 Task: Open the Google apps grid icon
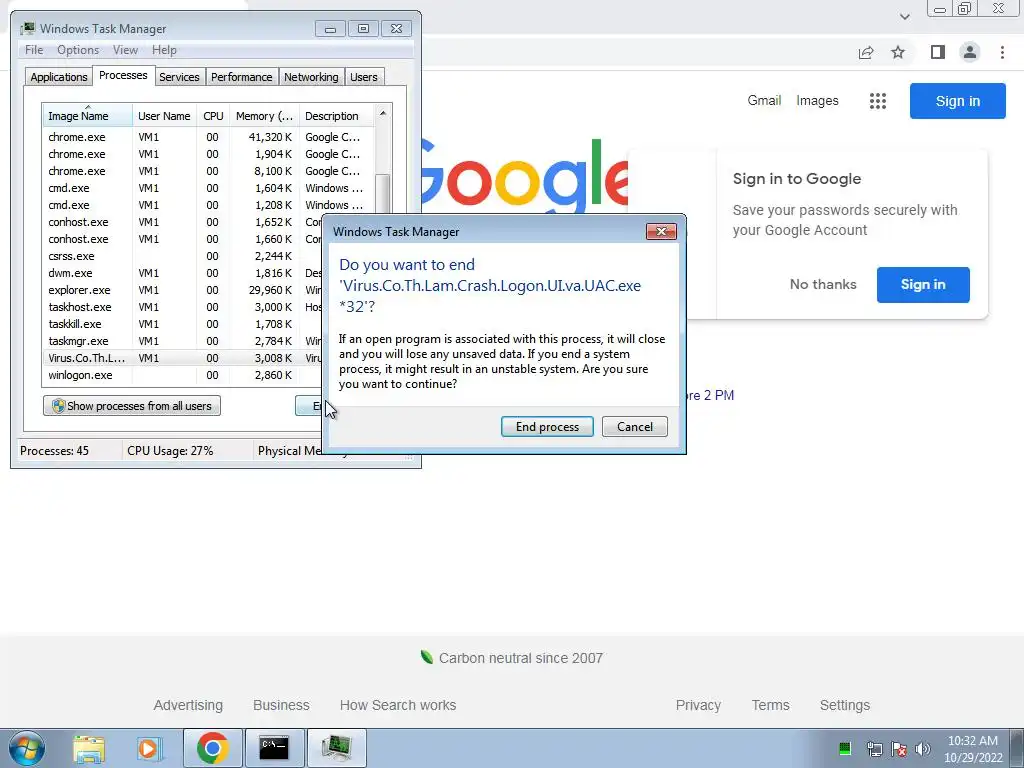point(878,101)
